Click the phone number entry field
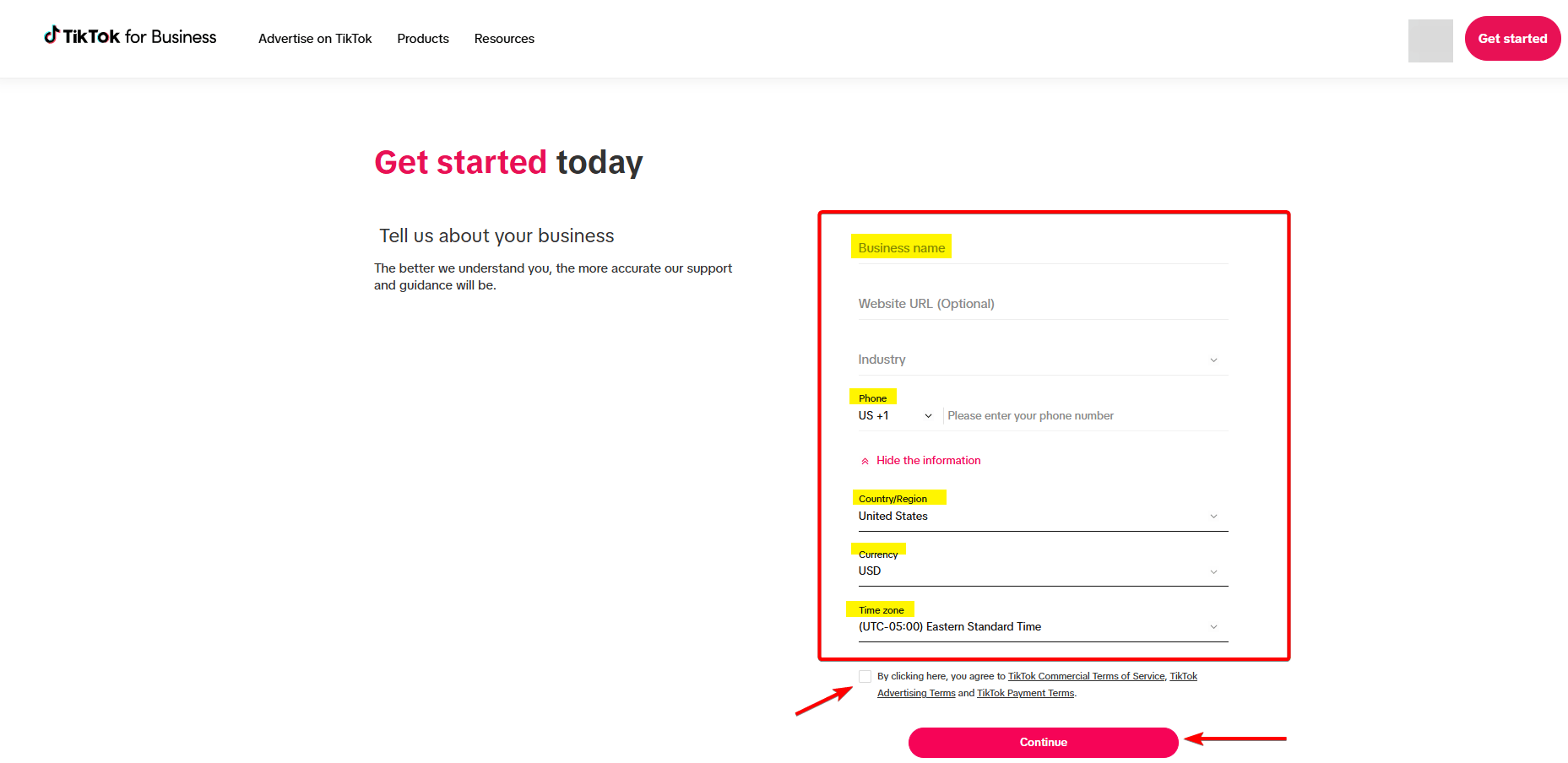 point(1055,415)
